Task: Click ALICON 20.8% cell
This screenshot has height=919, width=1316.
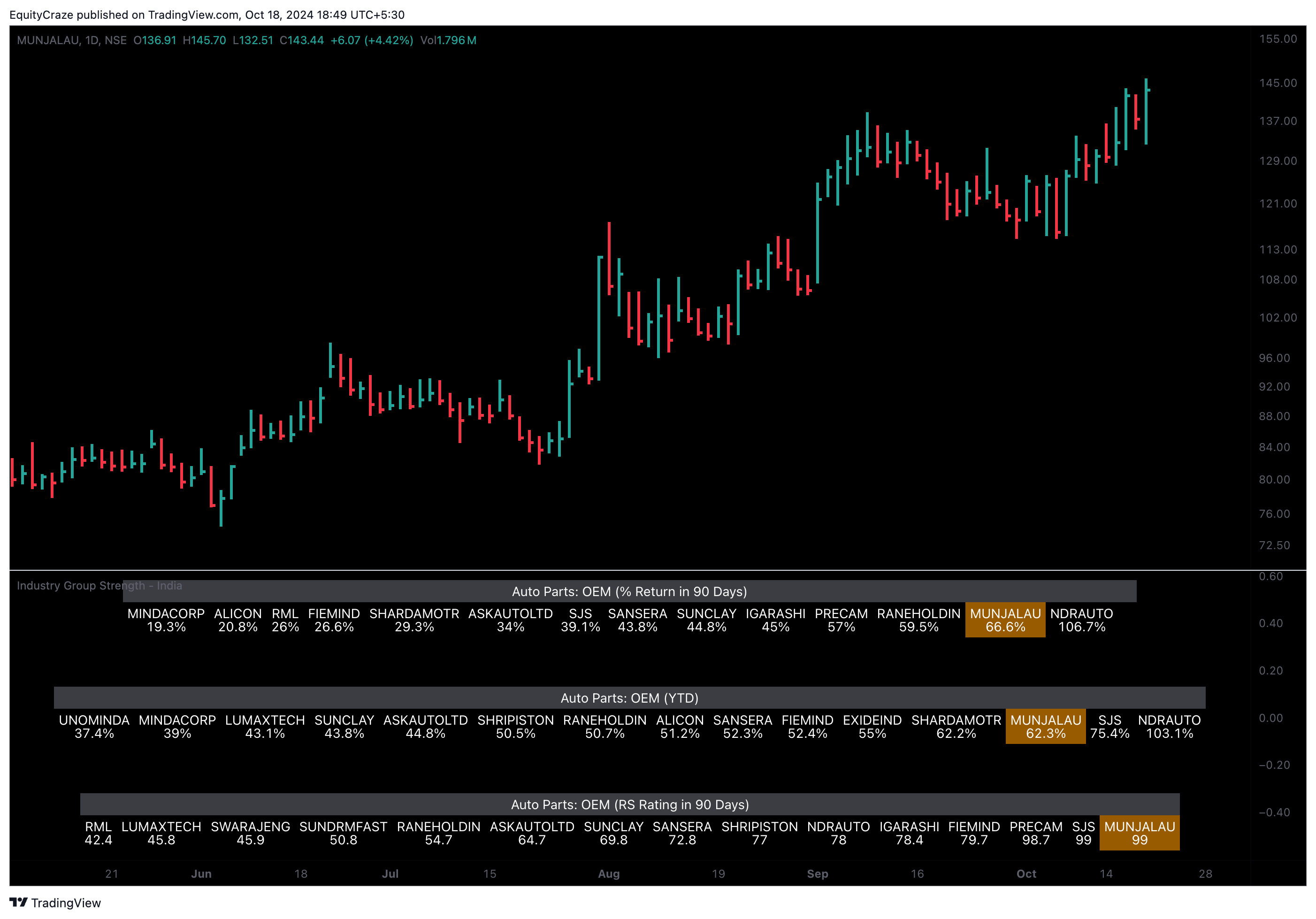Action: pos(238,620)
